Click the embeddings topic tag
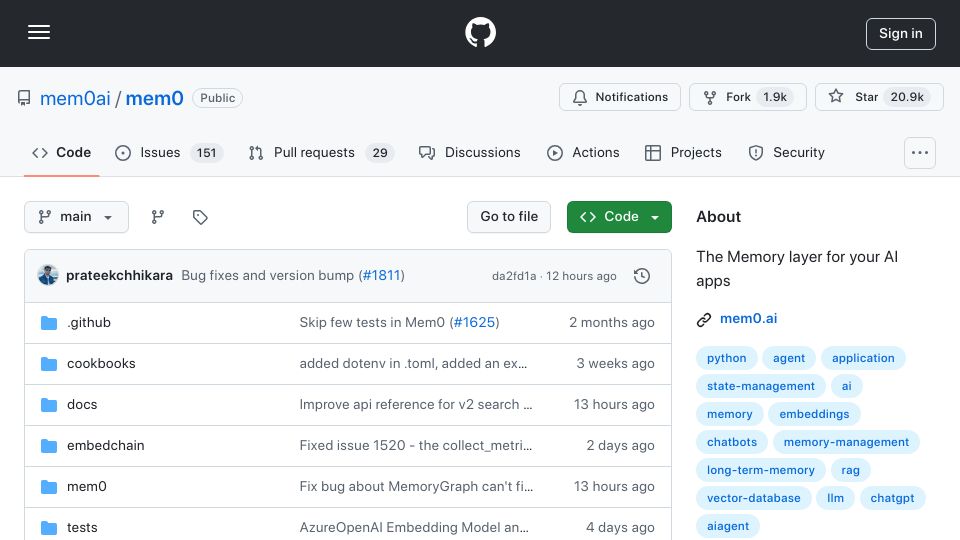The image size is (960, 540). [814, 414]
